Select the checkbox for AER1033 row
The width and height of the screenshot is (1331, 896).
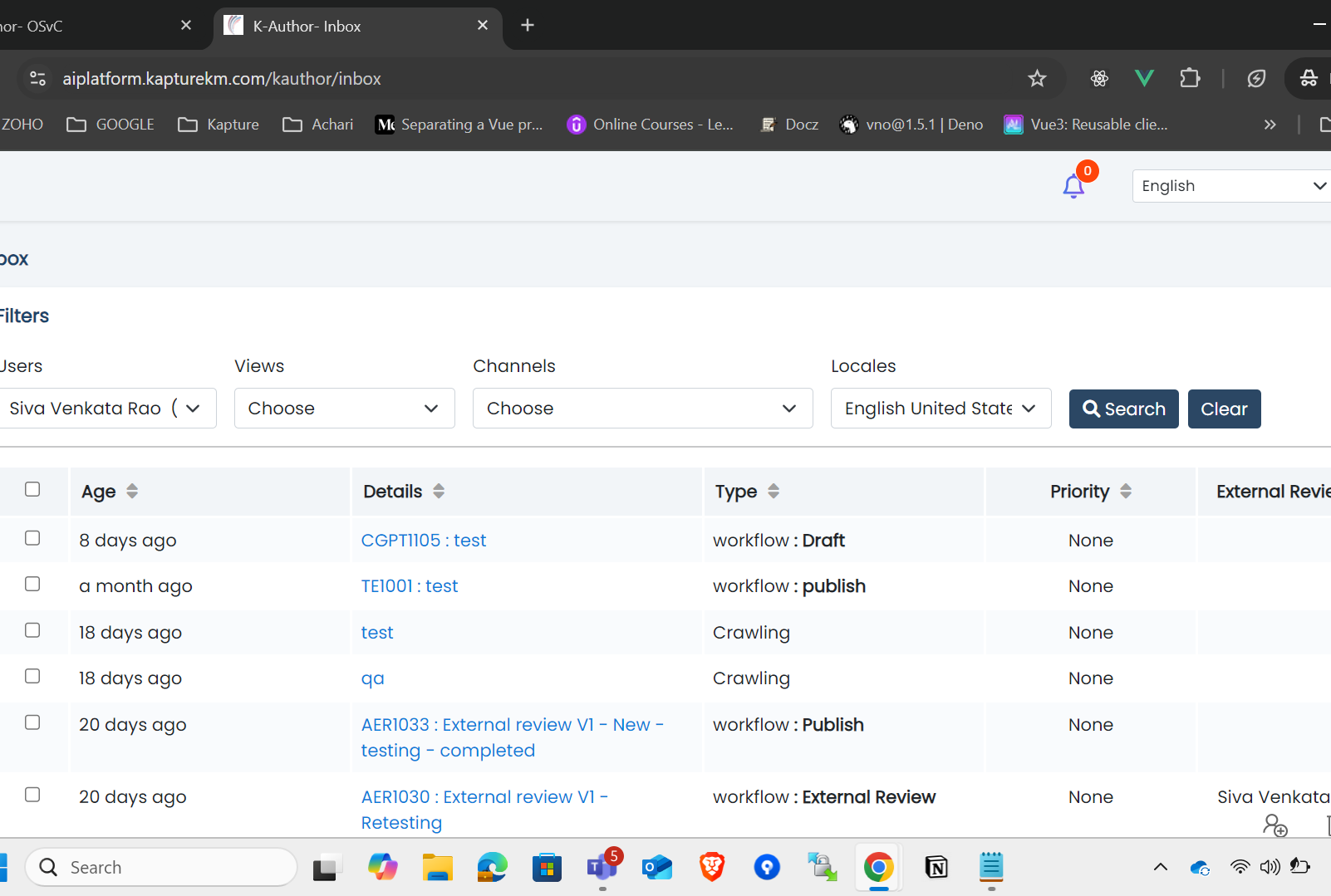[x=32, y=722]
